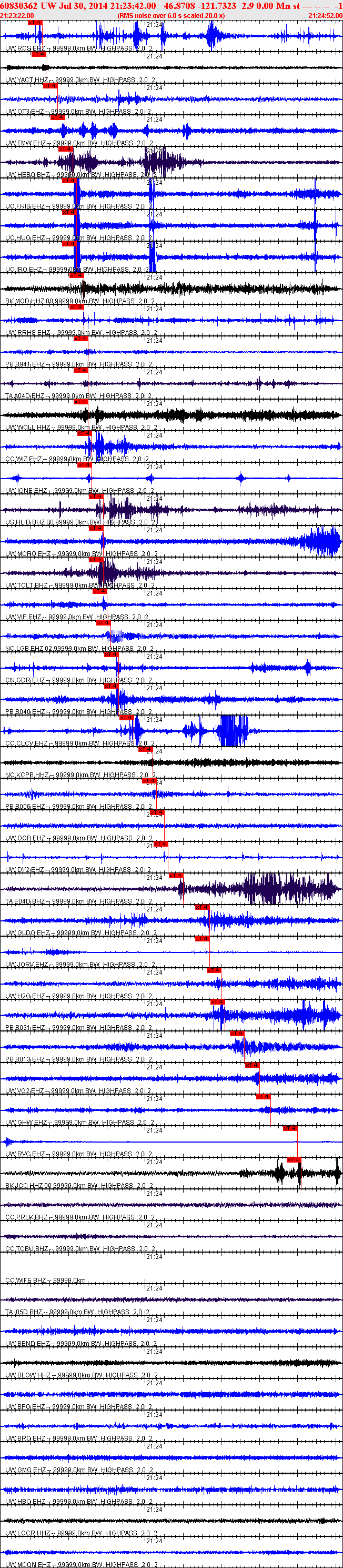Image resolution: width=343 pixels, height=1568 pixels.
Task: Select the UO IRO EHZ station label
Action: point(77,270)
